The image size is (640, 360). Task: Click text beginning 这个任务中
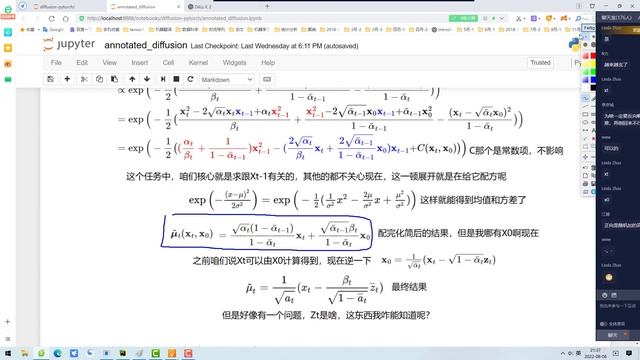(316, 177)
